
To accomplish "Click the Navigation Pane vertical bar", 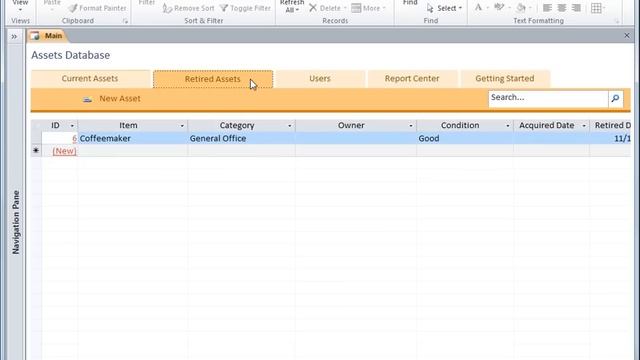I will click(x=16, y=222).
